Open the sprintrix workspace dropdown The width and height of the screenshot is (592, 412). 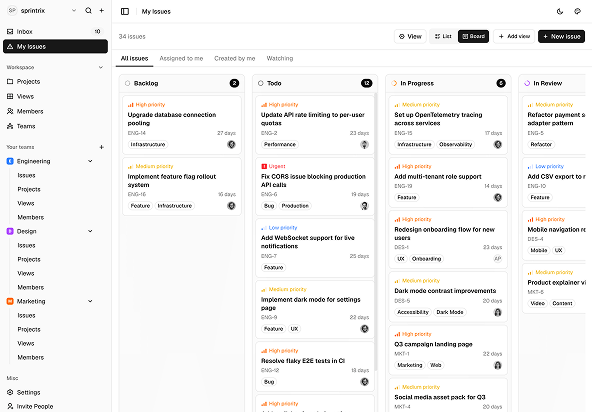[x=74, y=11]
